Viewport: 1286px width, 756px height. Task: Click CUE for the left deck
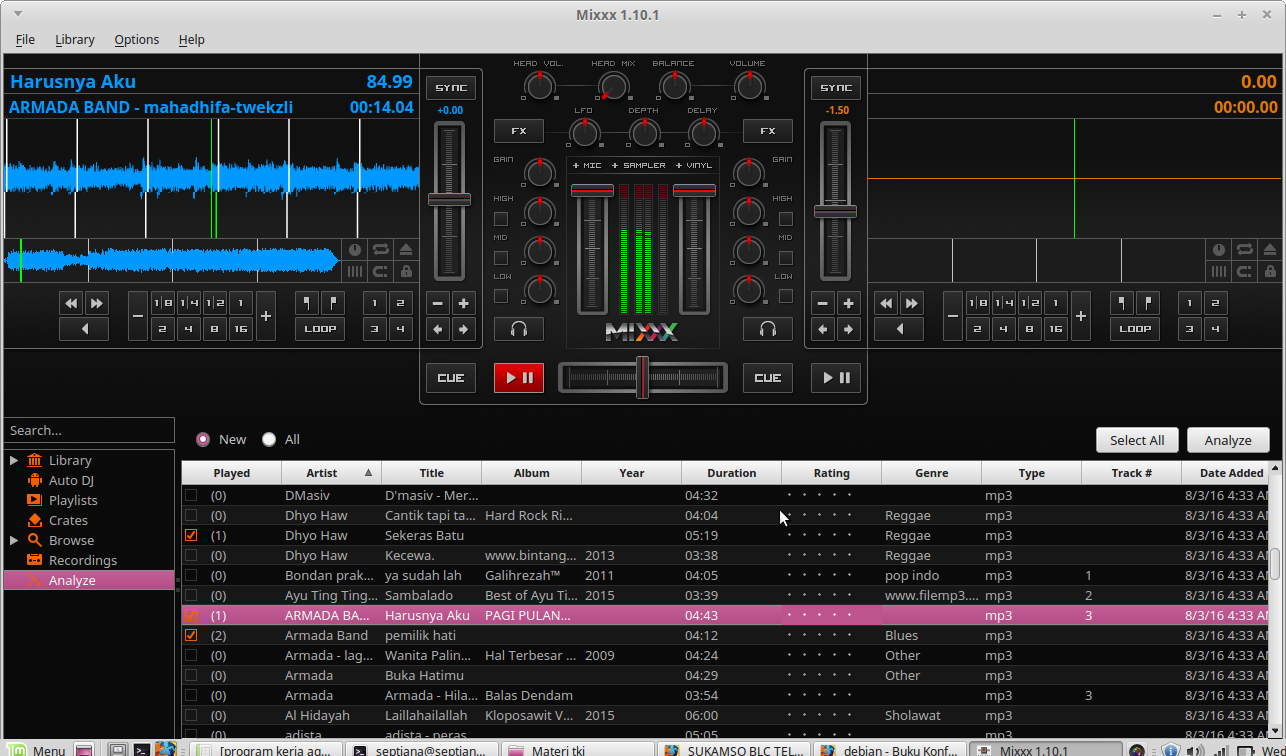[x=451, y=378]
